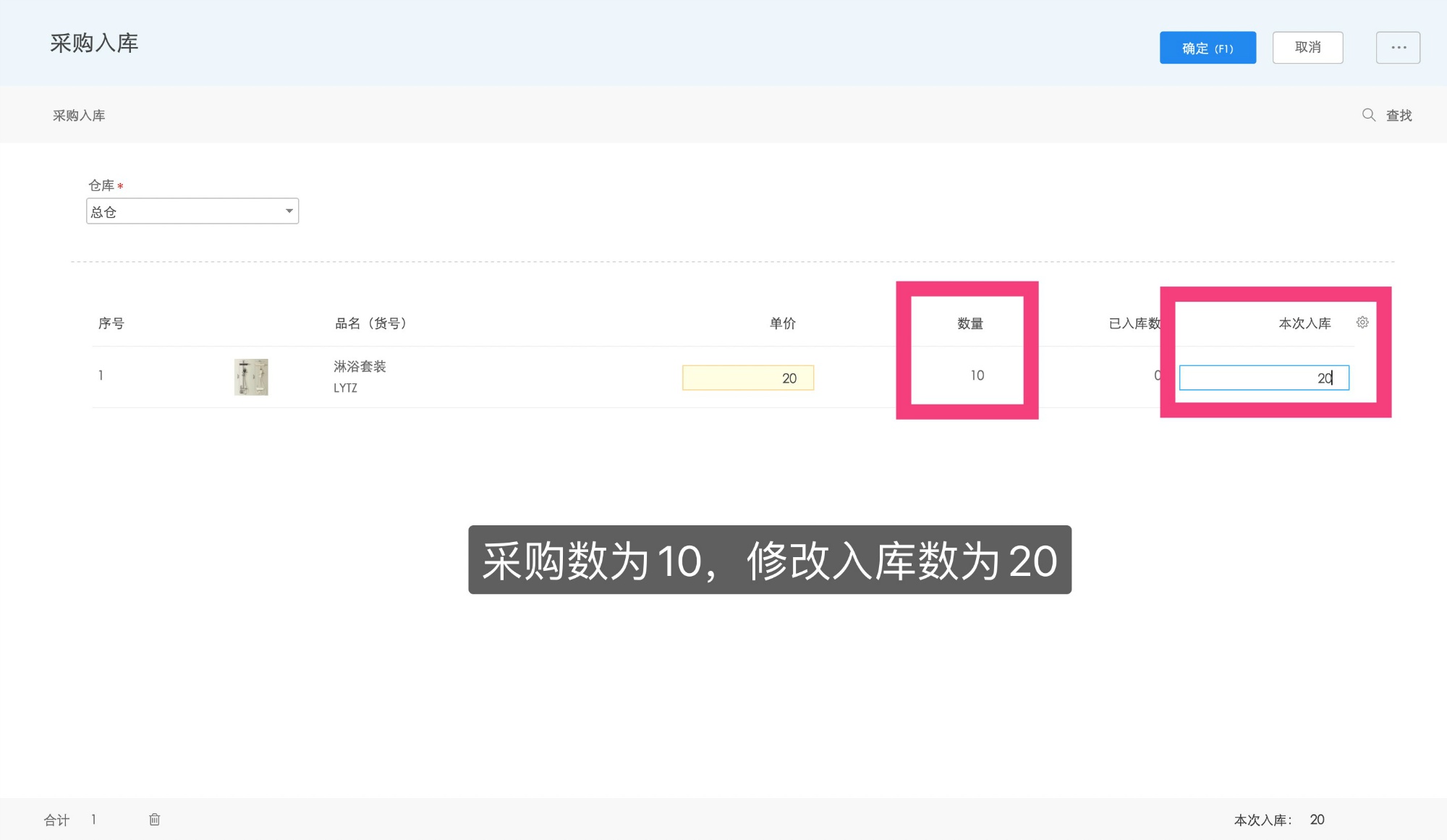Click the 本次入库 total value 20
The image size is (1447, 840).
pyautogui.click(x=1317, y=818)
